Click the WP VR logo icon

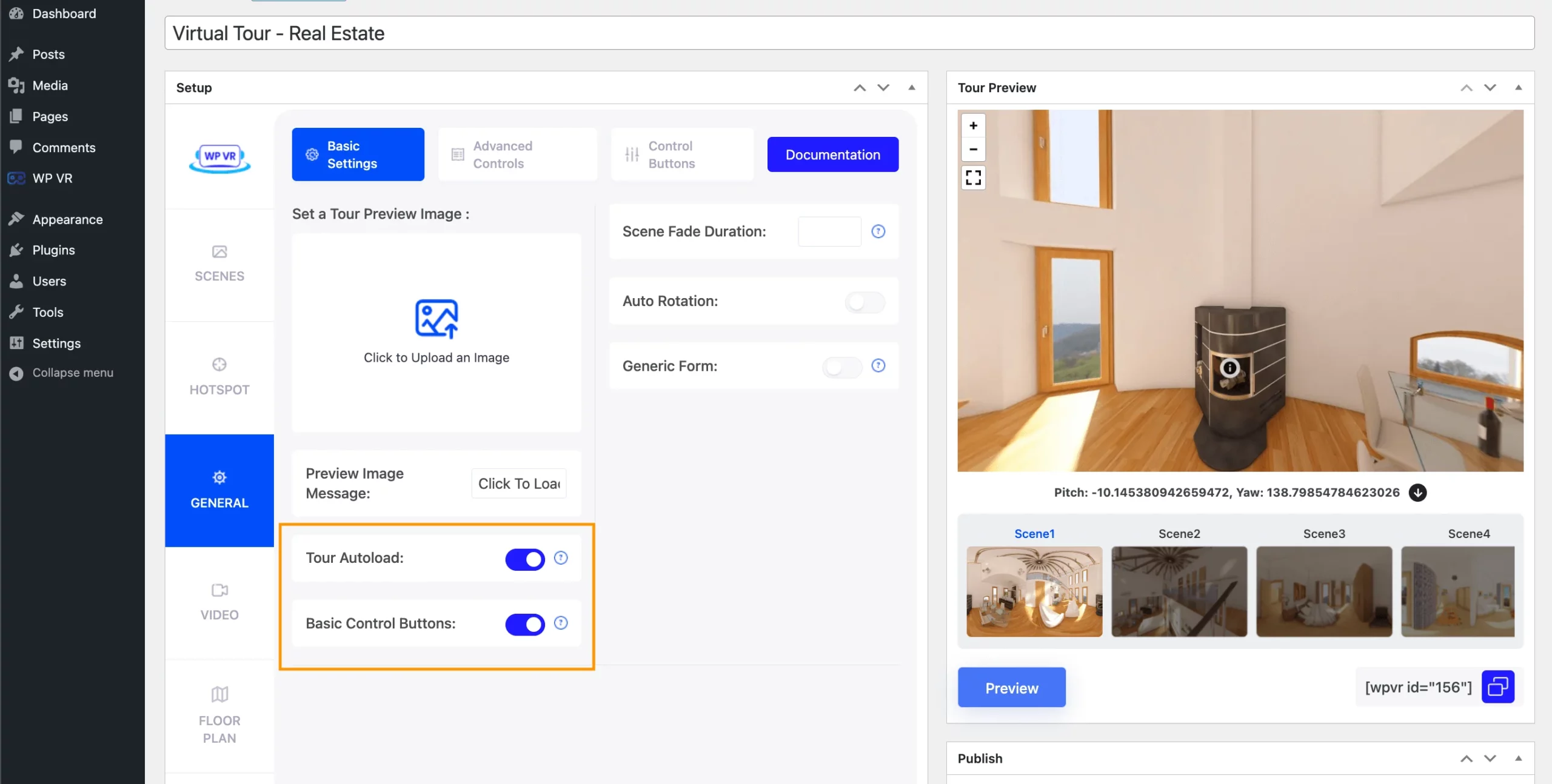click(x=219, y=157)
